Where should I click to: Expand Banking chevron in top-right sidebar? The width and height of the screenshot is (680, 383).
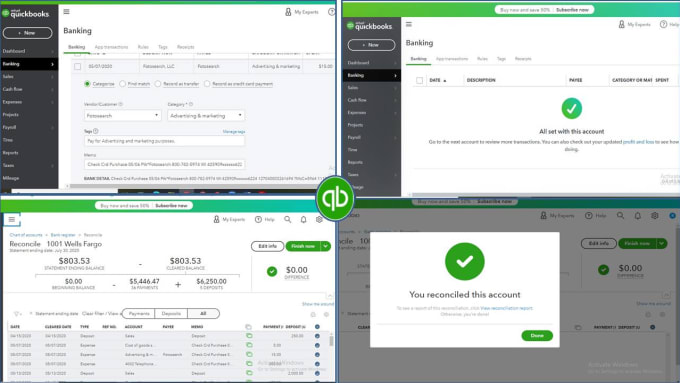[x=395, y=75]
